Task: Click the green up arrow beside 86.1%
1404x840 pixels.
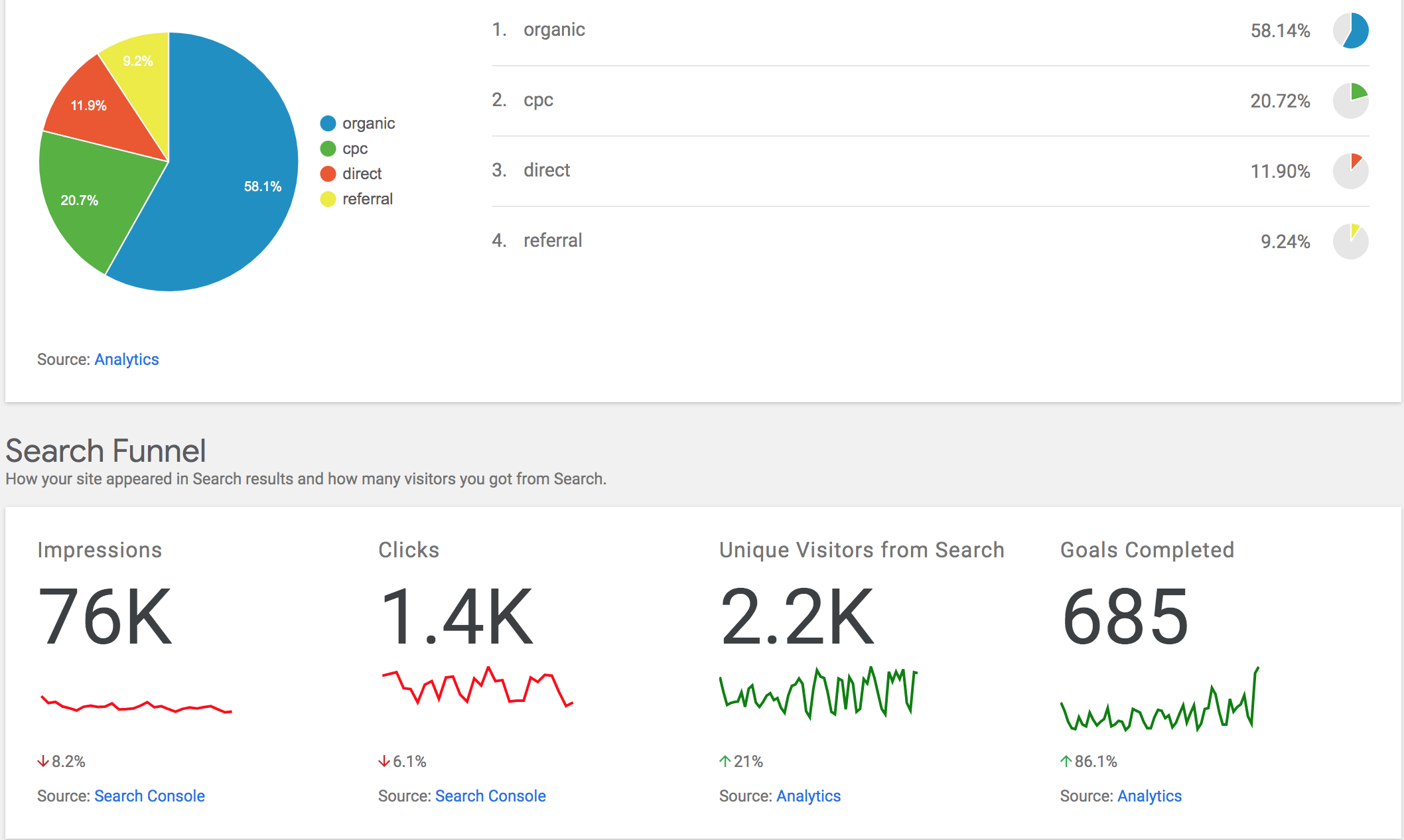Action: (x=1066, y=761)
